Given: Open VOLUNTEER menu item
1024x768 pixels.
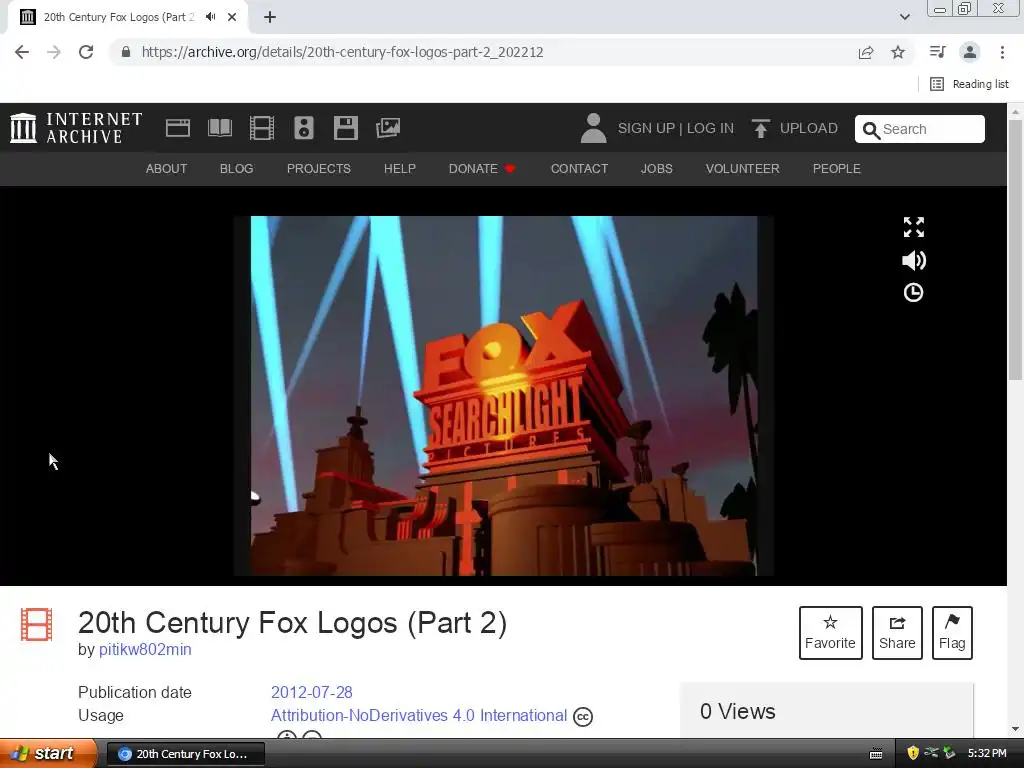Looking at the screenshot, I should click(x=743, y=168).
